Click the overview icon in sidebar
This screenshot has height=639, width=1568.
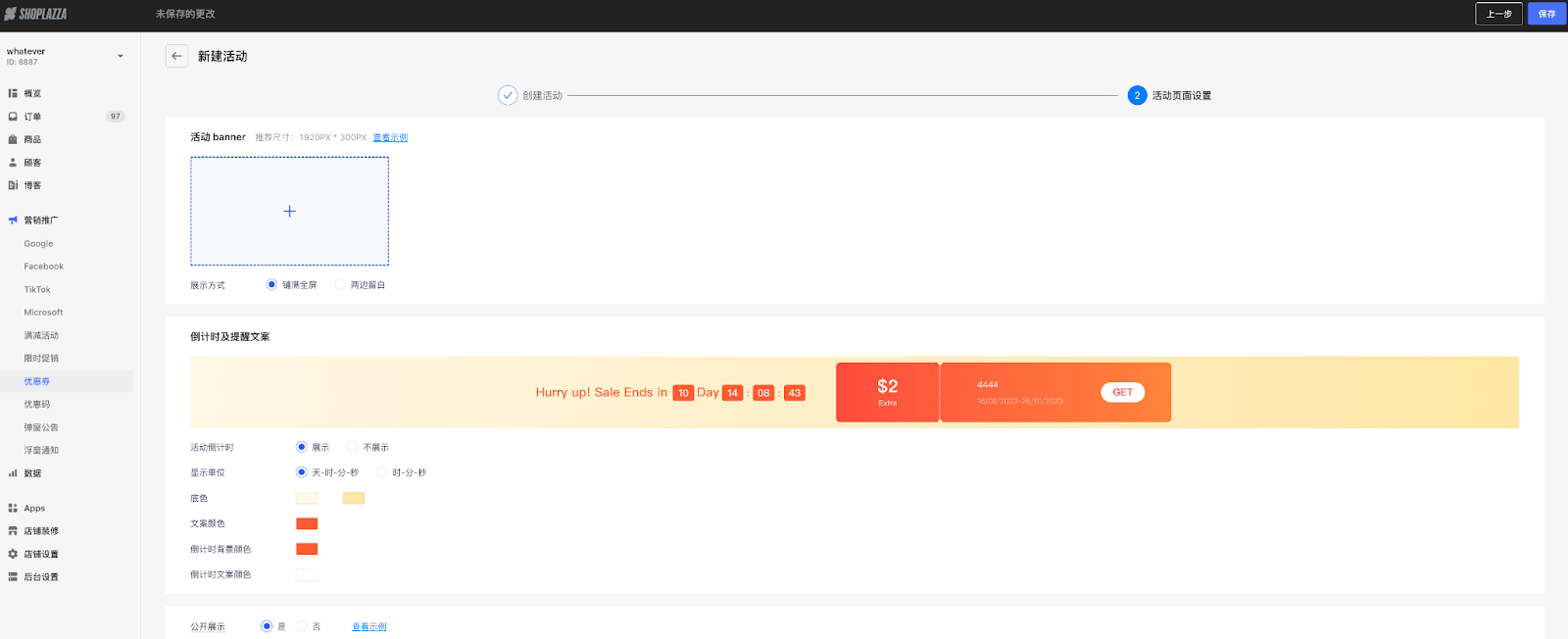click(x=13, y=93)
